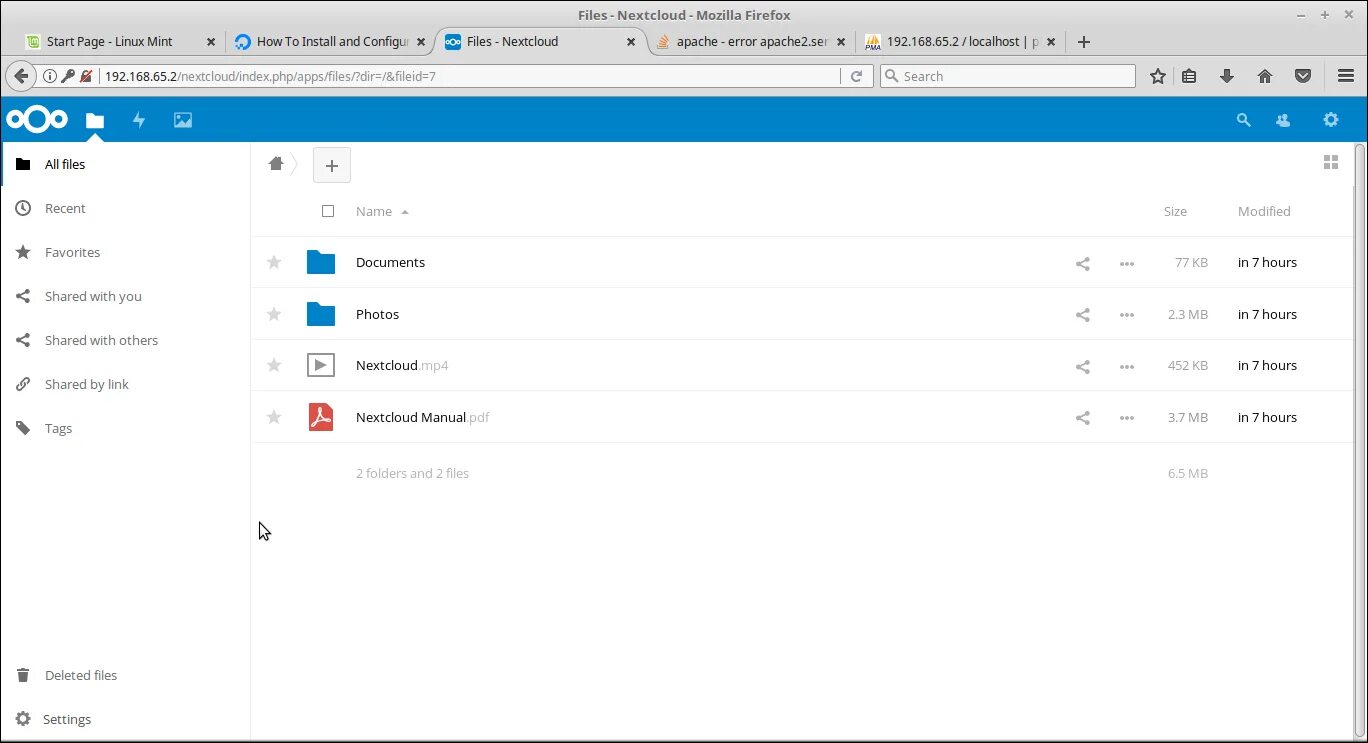Open the Pocket icon in toolbar

(1303, 76)
